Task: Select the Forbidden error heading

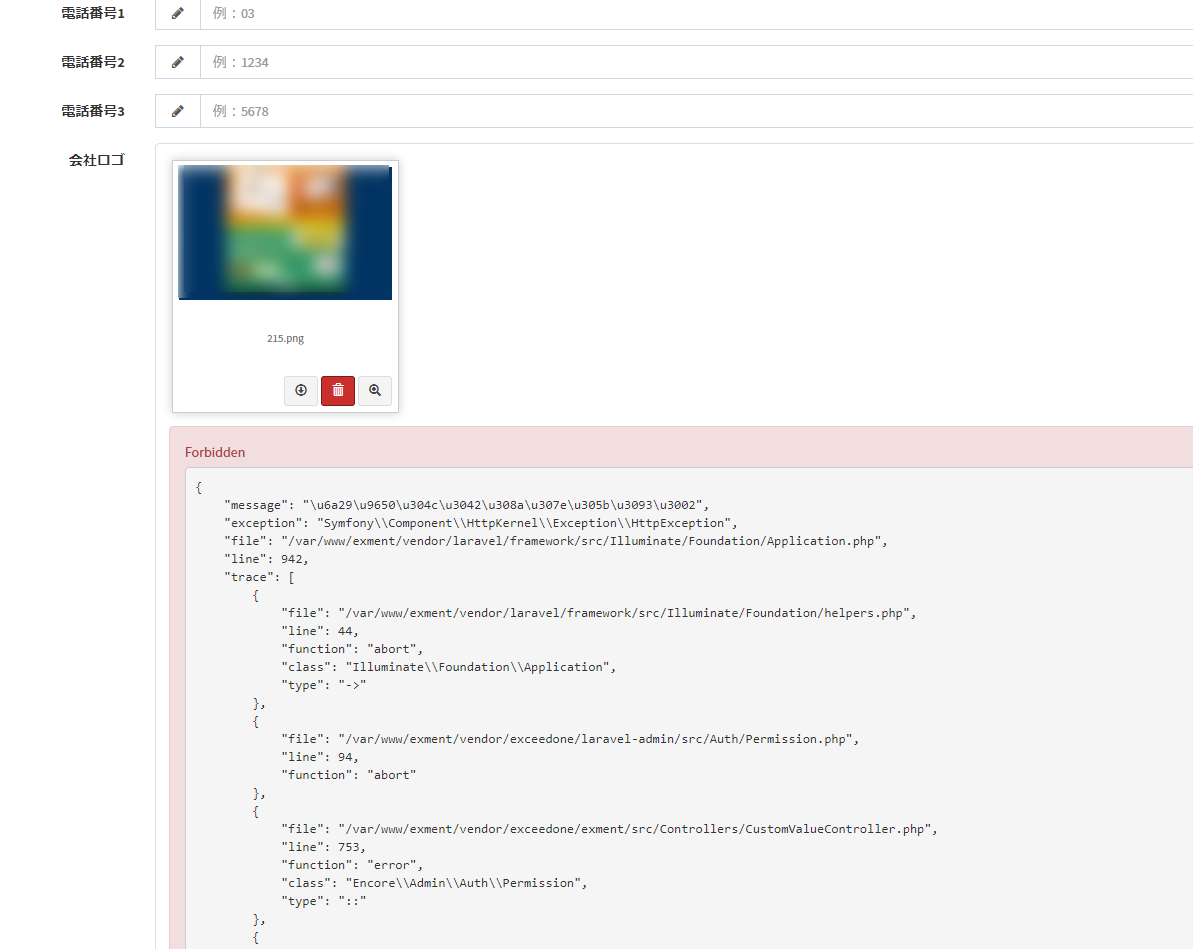Action: coord(215,452)
